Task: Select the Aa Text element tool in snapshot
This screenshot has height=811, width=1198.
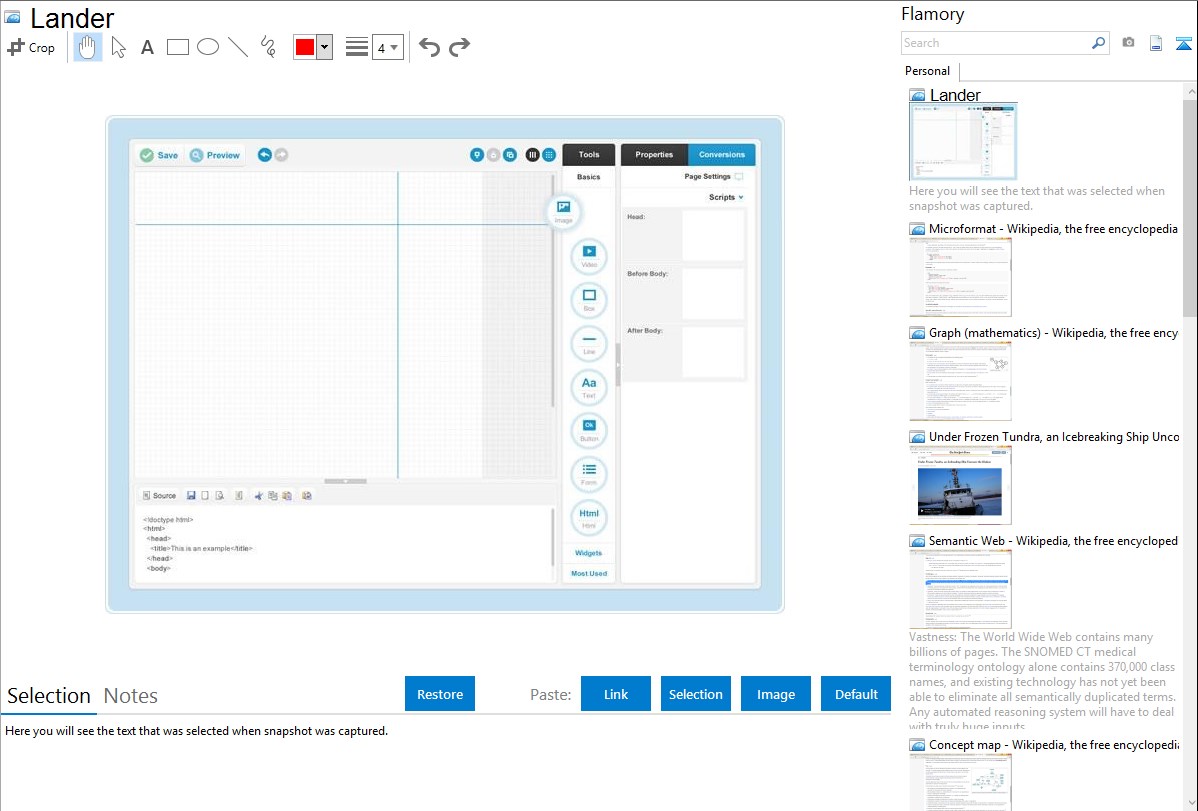Action: (x=589, y=386)
